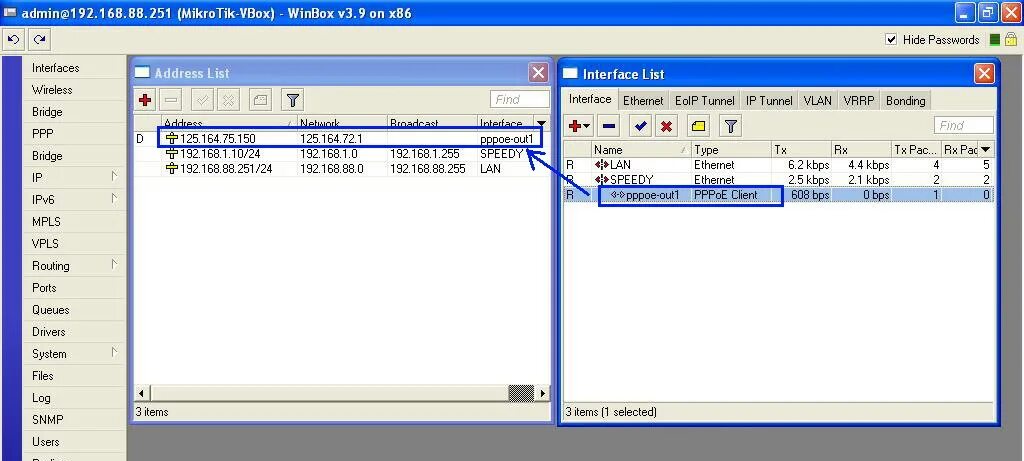Click the remove minus button in Address List
The height and width of the screenshot is (461, 1024).
172,100
